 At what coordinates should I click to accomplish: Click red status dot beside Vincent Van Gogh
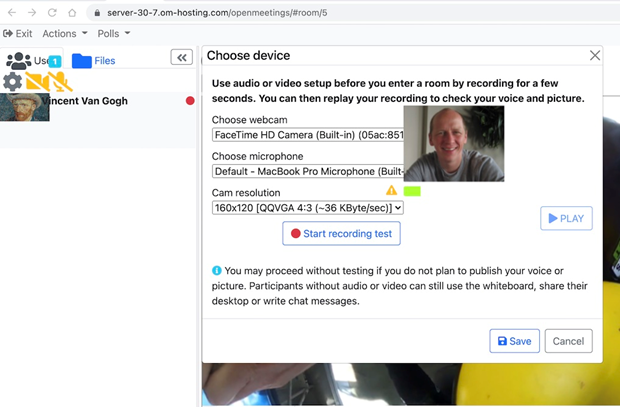(190, 101)
